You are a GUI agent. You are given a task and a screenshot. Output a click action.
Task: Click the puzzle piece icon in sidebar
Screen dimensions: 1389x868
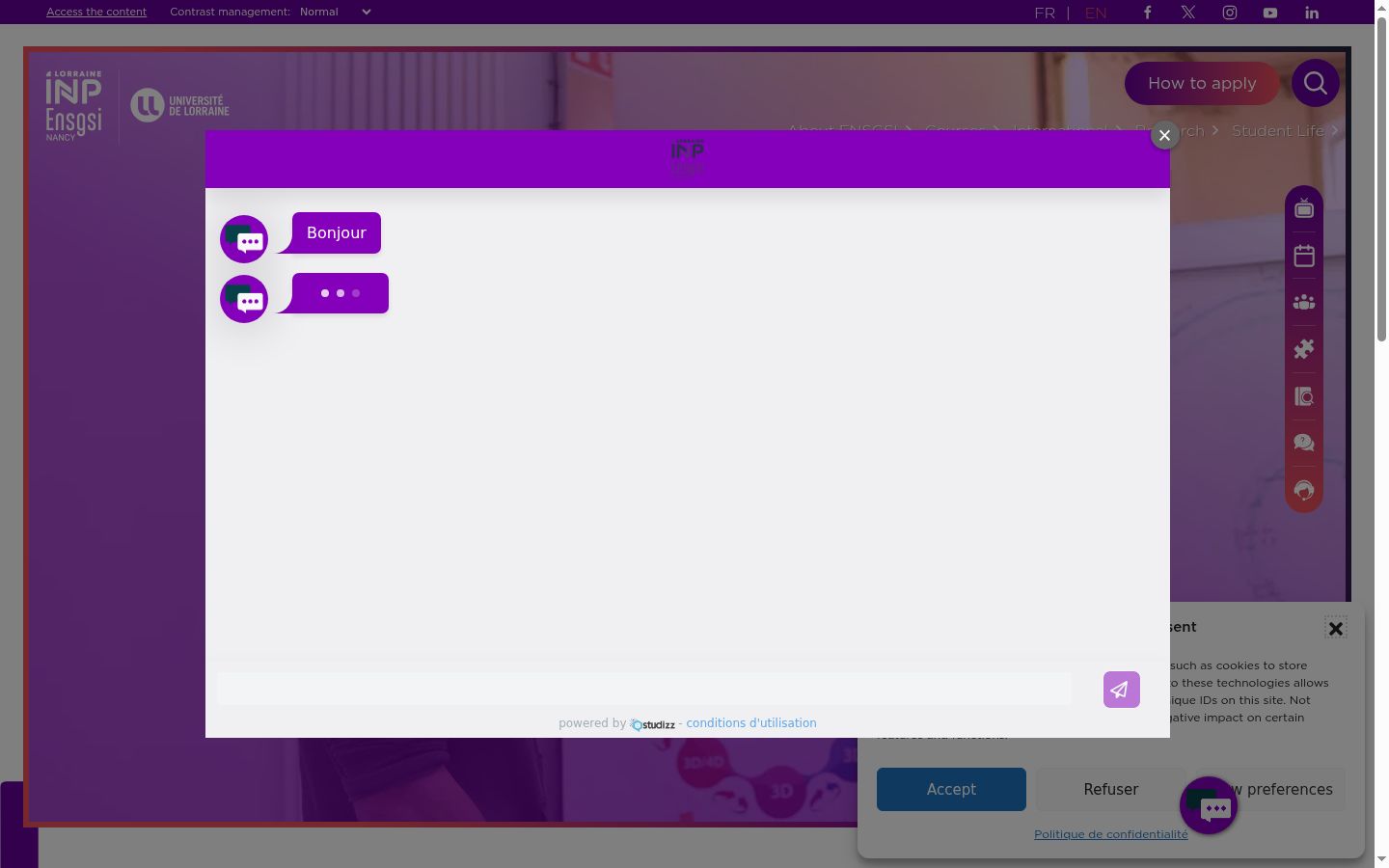(x=1304, y=349)
